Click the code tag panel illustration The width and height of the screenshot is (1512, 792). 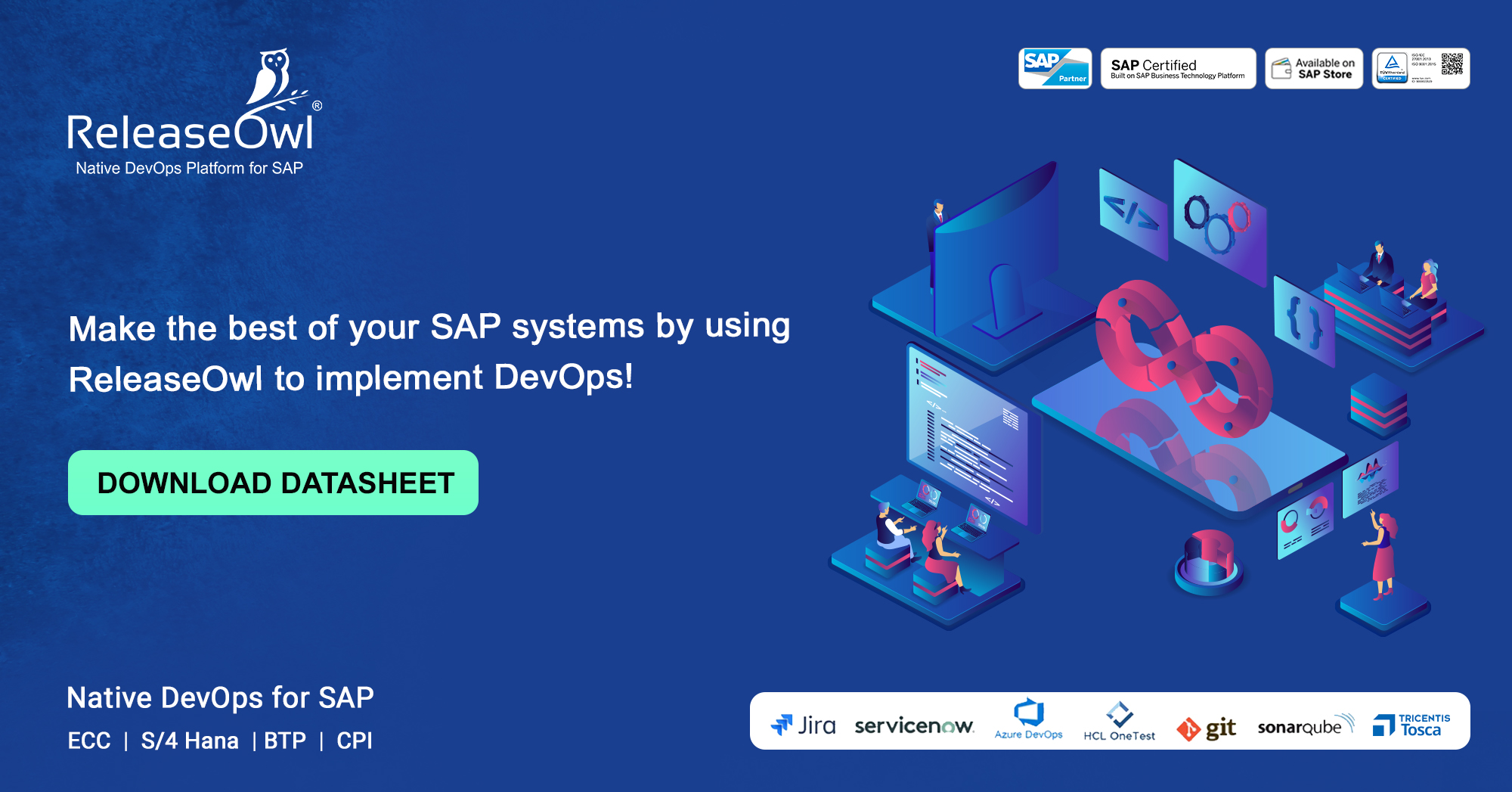click(x=1133, y=213)
